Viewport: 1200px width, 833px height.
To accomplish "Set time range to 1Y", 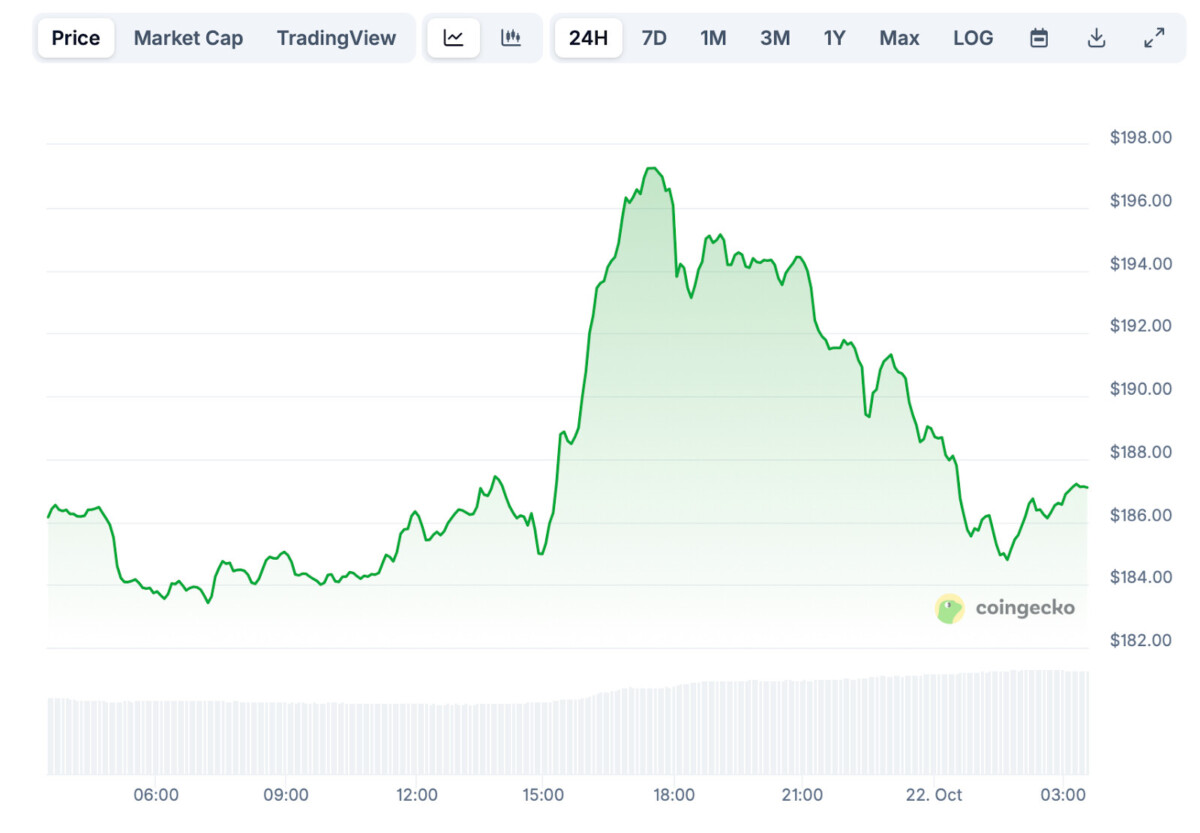I will pyautogui.click(x=834, y=38).
